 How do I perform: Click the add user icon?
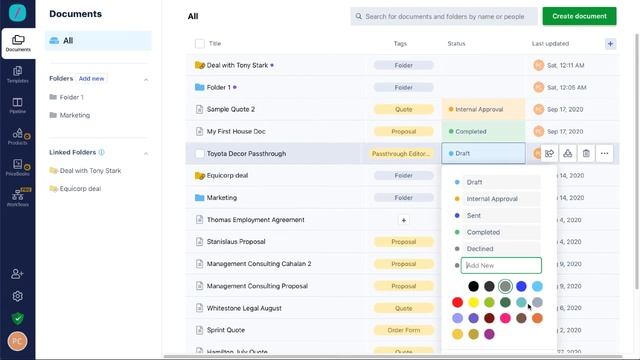point(17,273)
